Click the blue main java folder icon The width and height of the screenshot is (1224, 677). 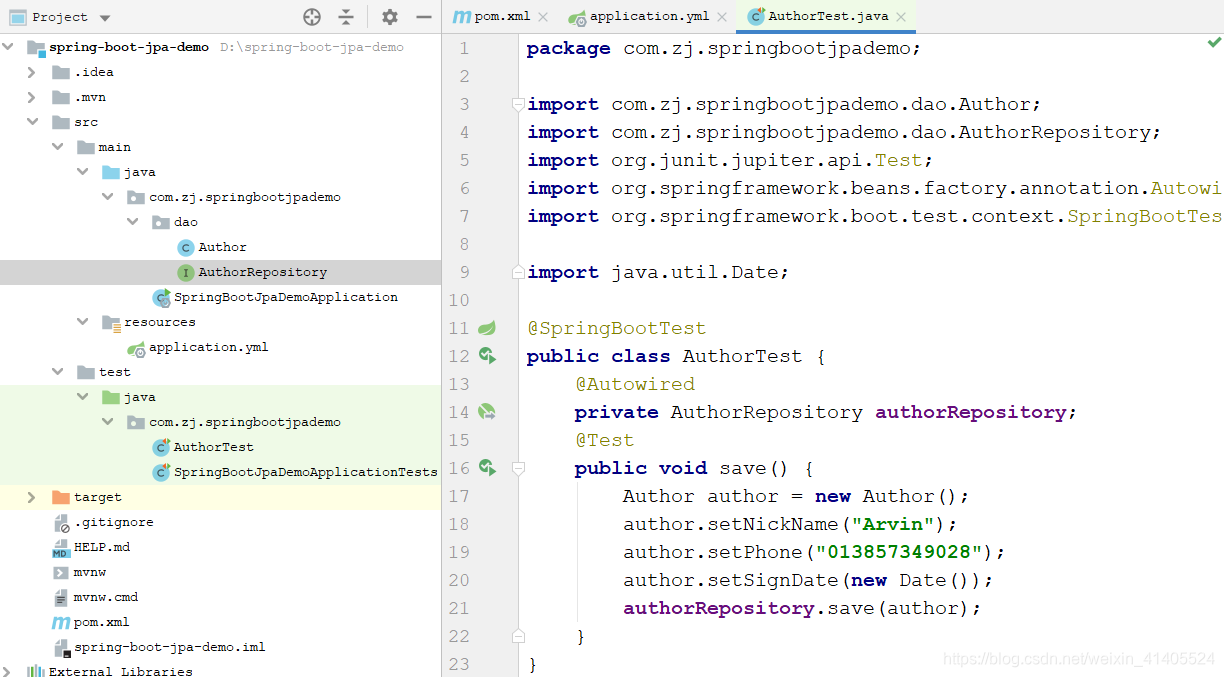pyautogui.click(x=111, y=172)
